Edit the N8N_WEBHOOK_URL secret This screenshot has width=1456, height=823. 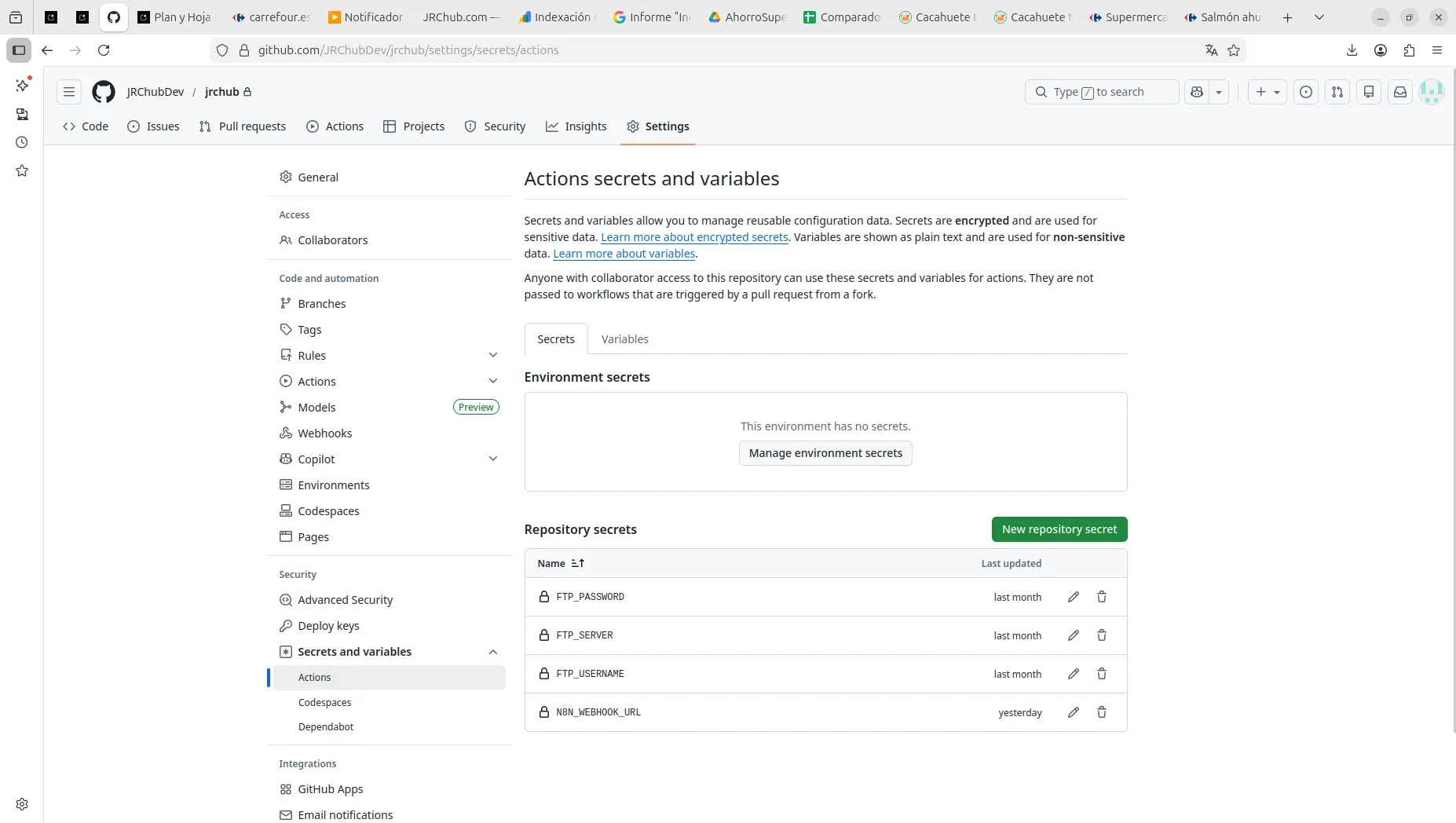pos(1074,712)
